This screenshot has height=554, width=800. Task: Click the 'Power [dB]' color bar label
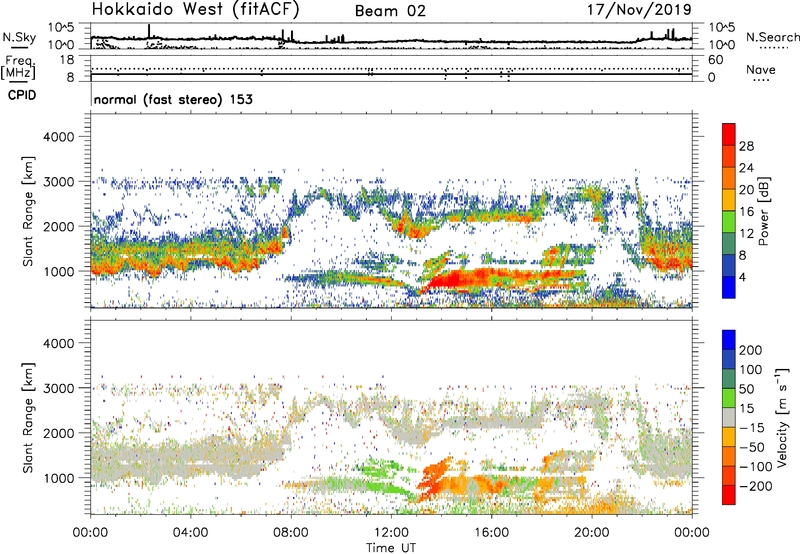click(764, 211)
